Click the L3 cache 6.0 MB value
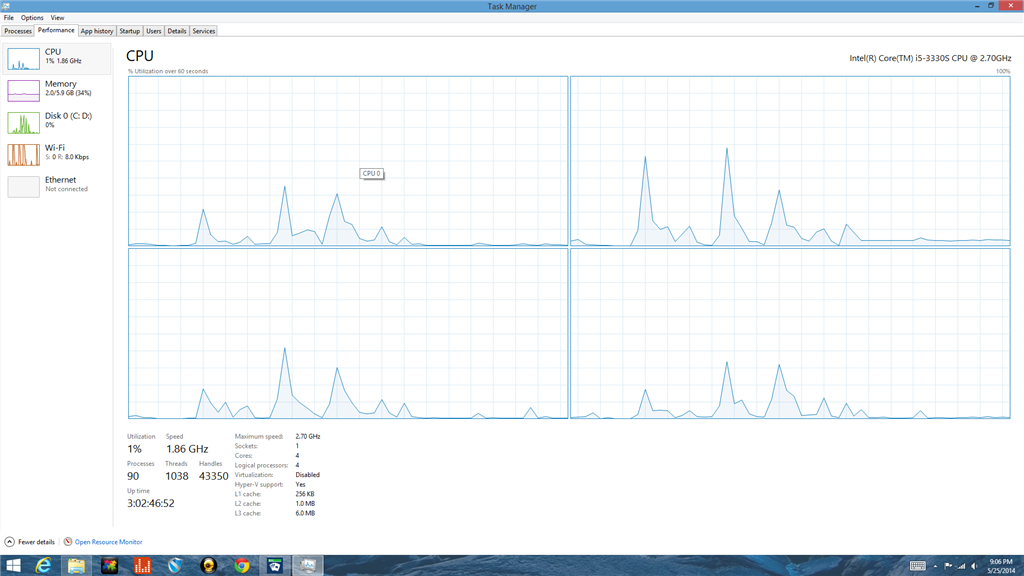The width and height of the screenshot is (1024, 576). [305, 513]
